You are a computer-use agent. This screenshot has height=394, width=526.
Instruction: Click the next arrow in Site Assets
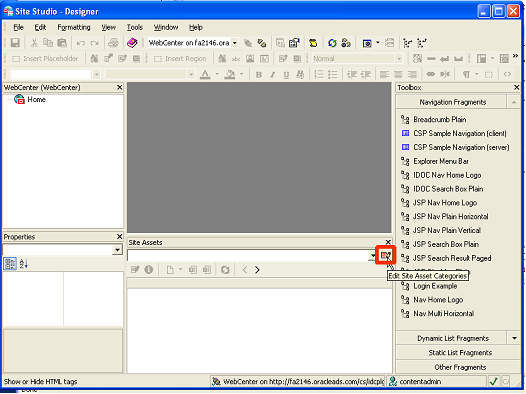(x=257, y=270)
